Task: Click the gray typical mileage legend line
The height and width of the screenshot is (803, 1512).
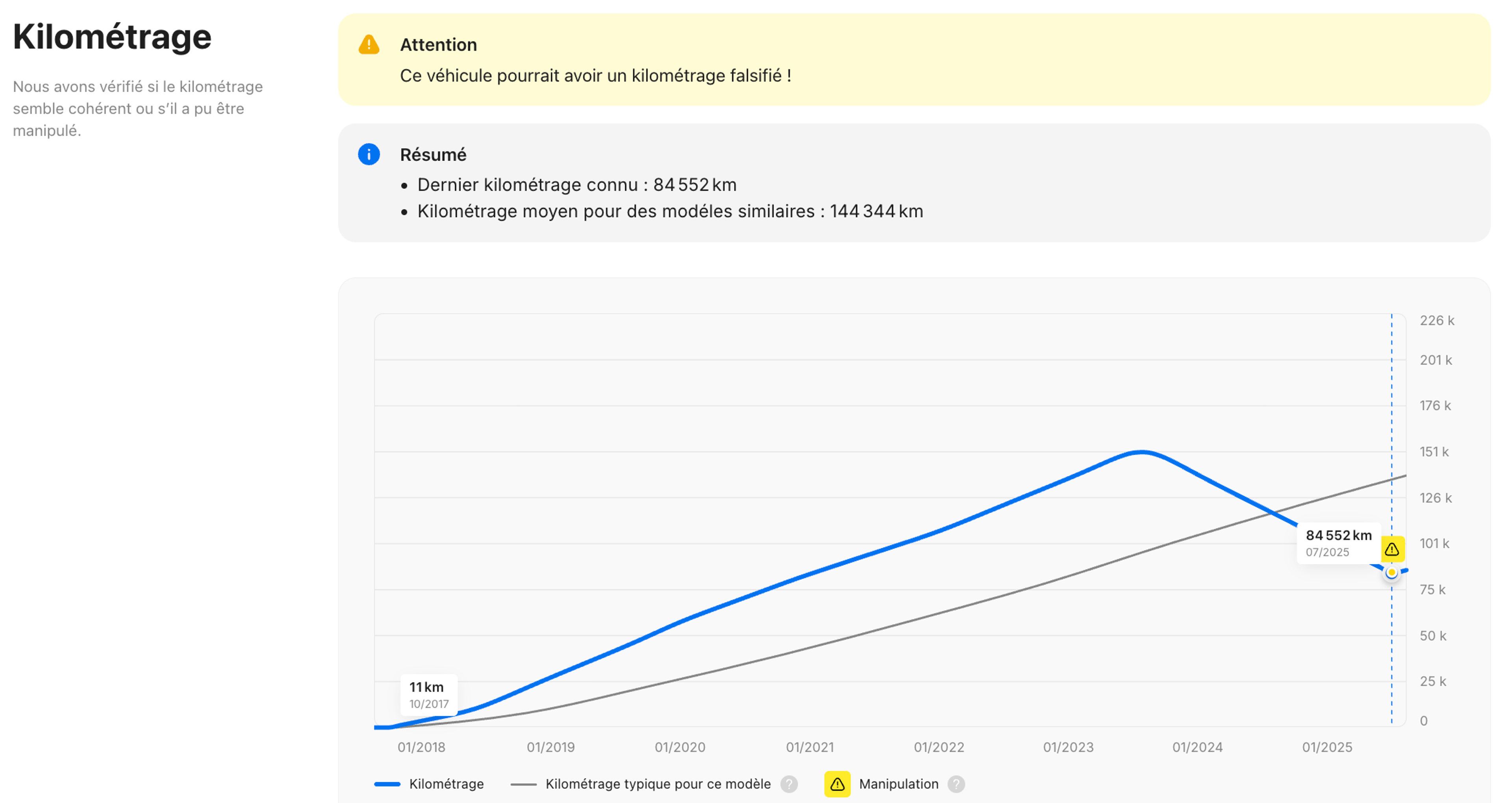Action: tap(524, 784)
